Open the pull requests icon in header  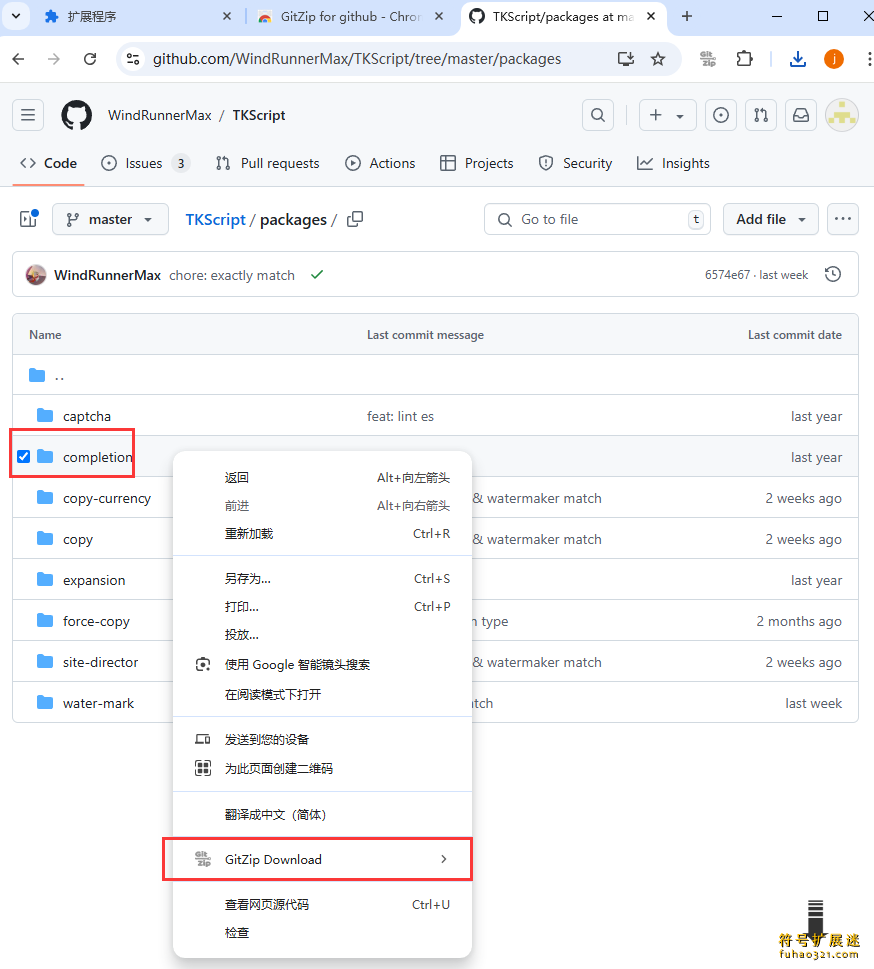point(761,115)
